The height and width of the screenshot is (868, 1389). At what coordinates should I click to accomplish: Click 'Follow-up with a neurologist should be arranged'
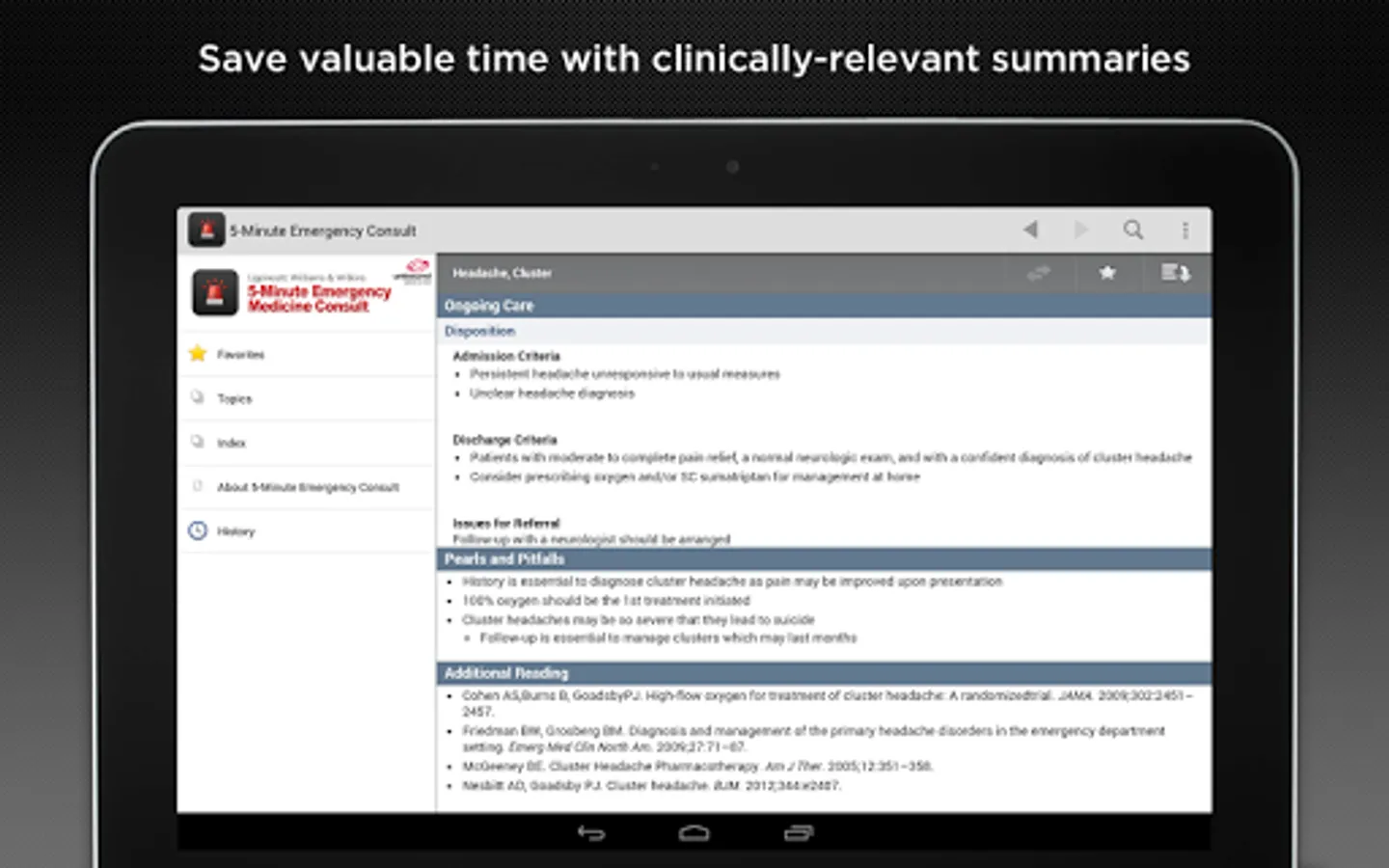click(x=591, y=539)
